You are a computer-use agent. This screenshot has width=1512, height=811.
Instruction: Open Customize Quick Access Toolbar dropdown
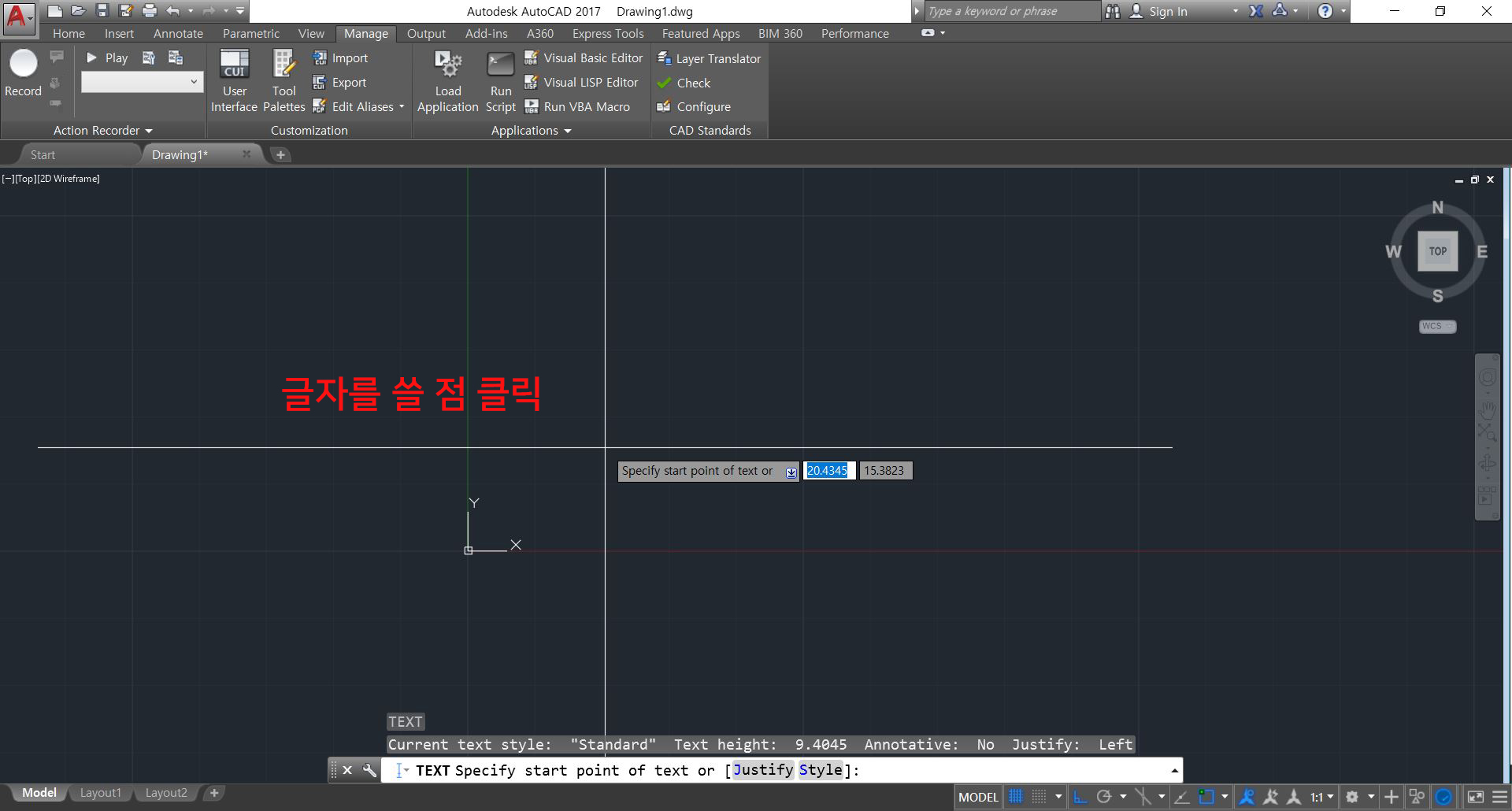240,11
